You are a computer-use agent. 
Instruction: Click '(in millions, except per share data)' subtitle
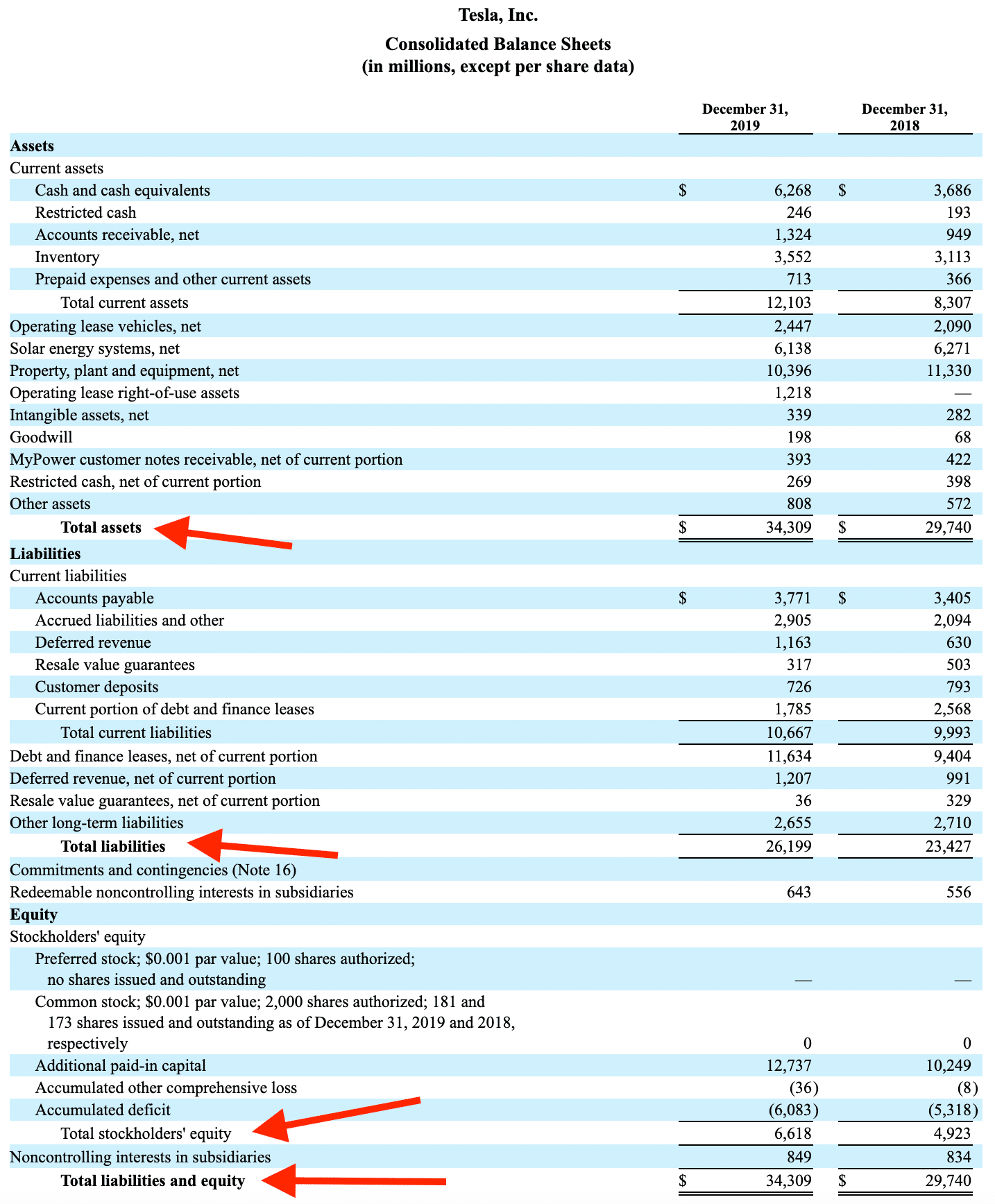coord(498,67)
